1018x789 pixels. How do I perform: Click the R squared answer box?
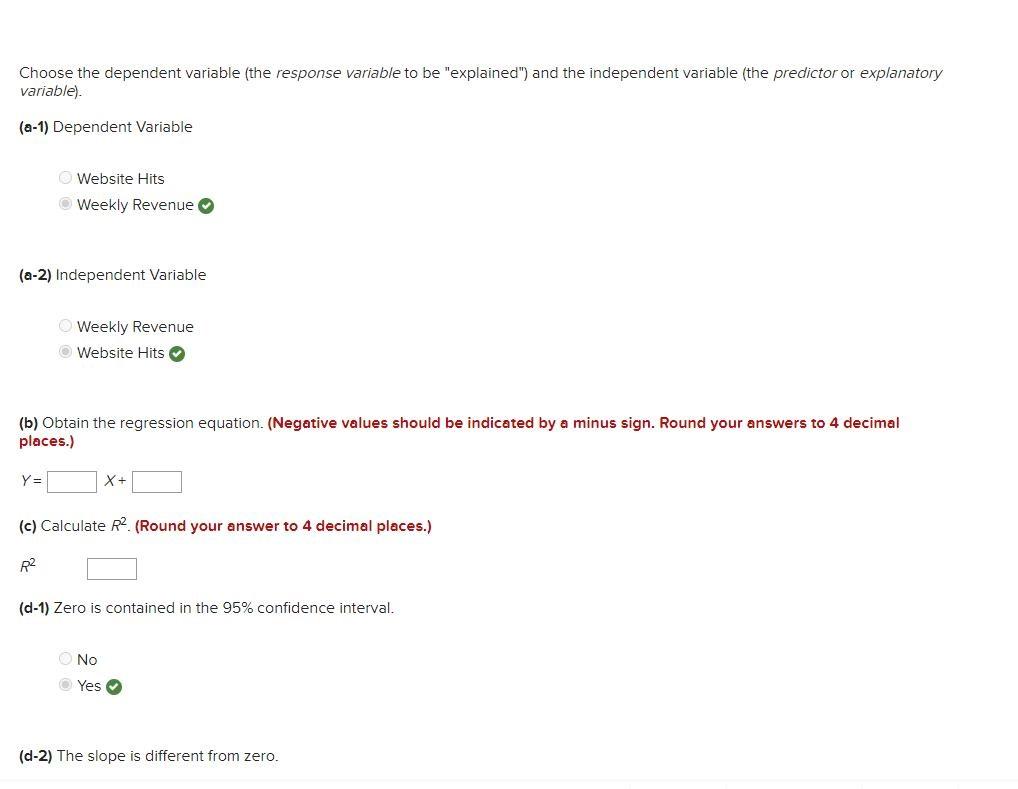111,568
